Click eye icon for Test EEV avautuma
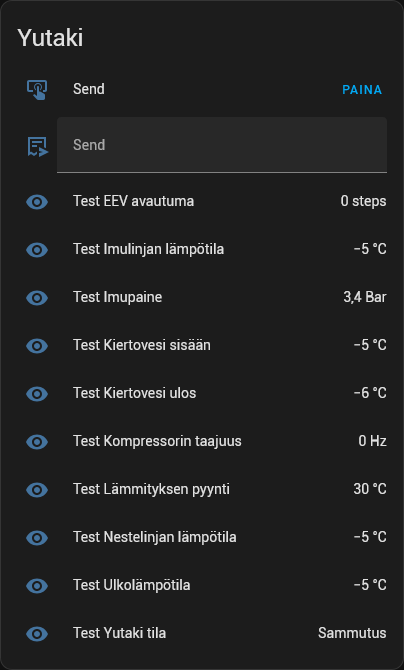 (x=37, y=201)
